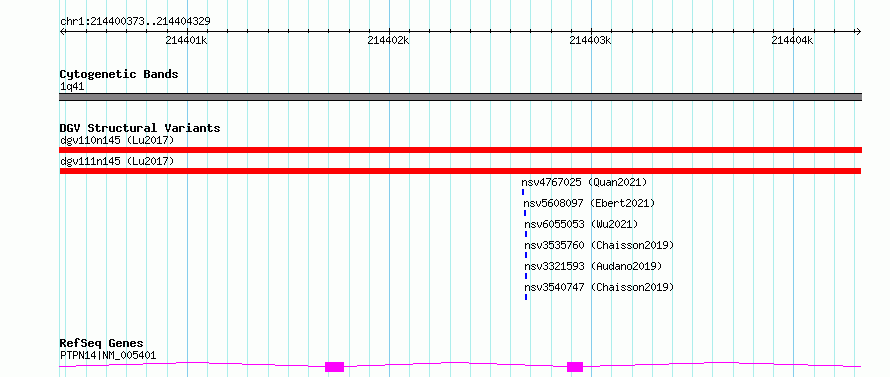Image resolution: width=890 pixels, height=377 pixels.
Task: Click the ruler's right arrowhead
Action: [x=858, y=31]
